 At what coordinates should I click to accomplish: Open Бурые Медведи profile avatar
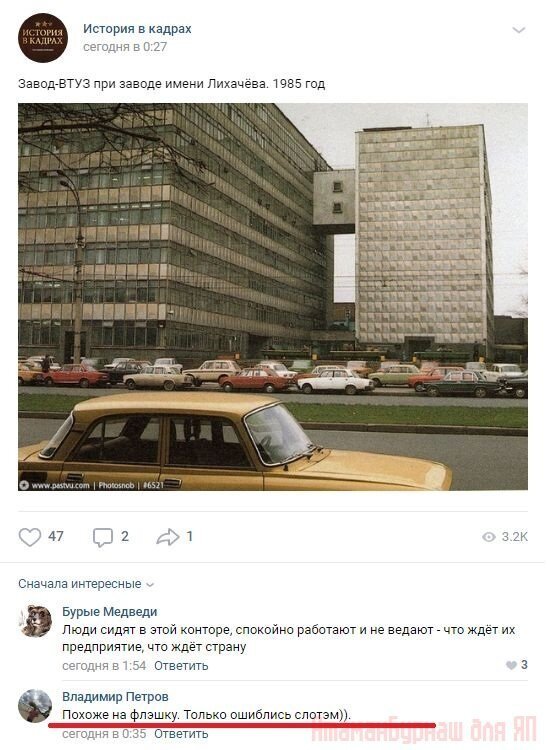point(35,621)
